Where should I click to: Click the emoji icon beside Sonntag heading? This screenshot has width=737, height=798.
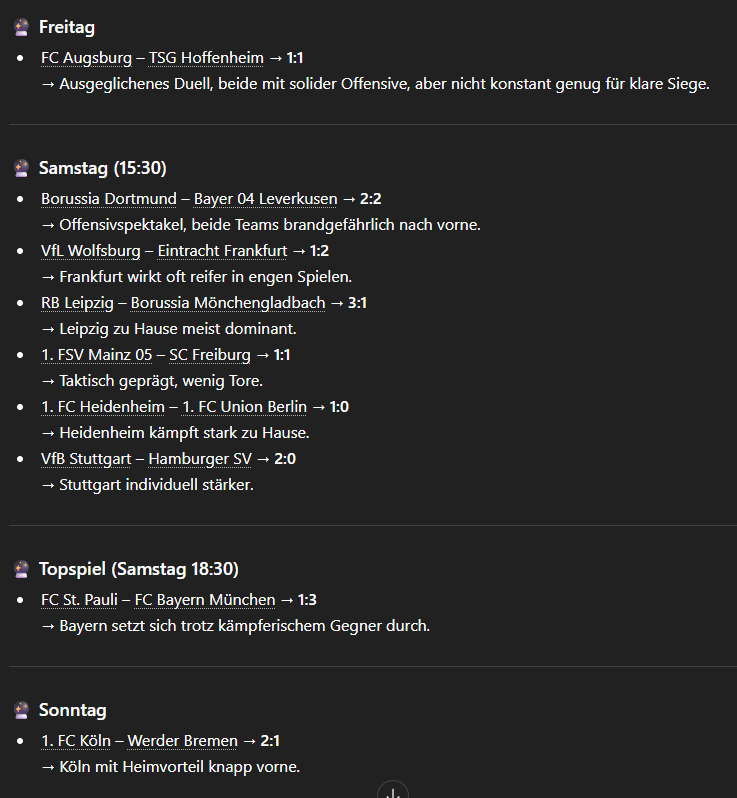coord(21,710)
